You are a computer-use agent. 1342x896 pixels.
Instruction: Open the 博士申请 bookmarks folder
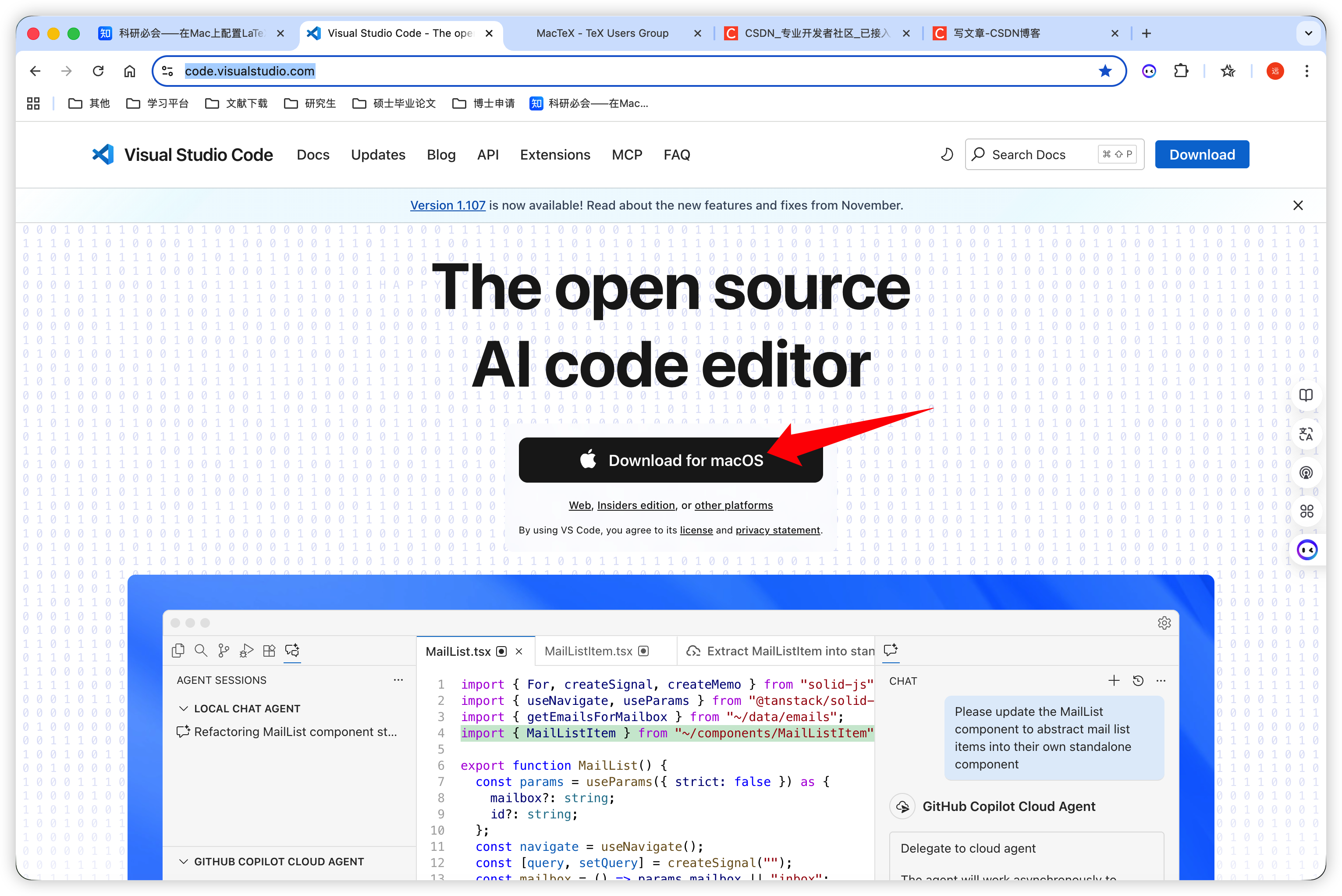point(483,103)
